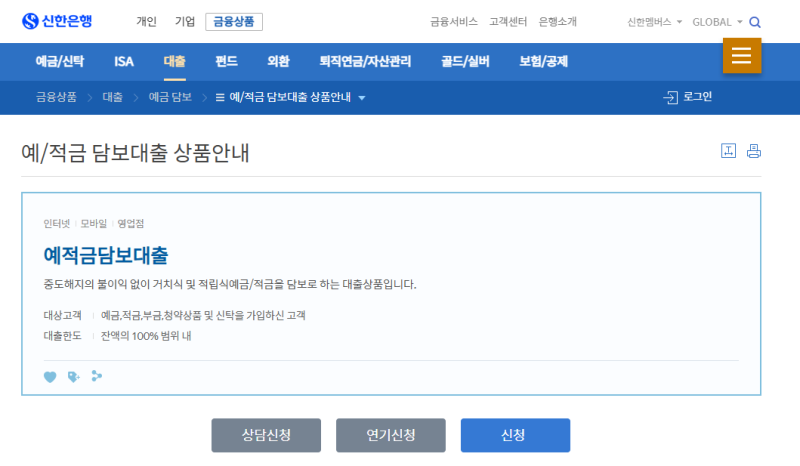Viewport: 800px width, 466px height.
Task: Open the 퇴직연금/자산관리 menu
Action: [x=365, y=62]
